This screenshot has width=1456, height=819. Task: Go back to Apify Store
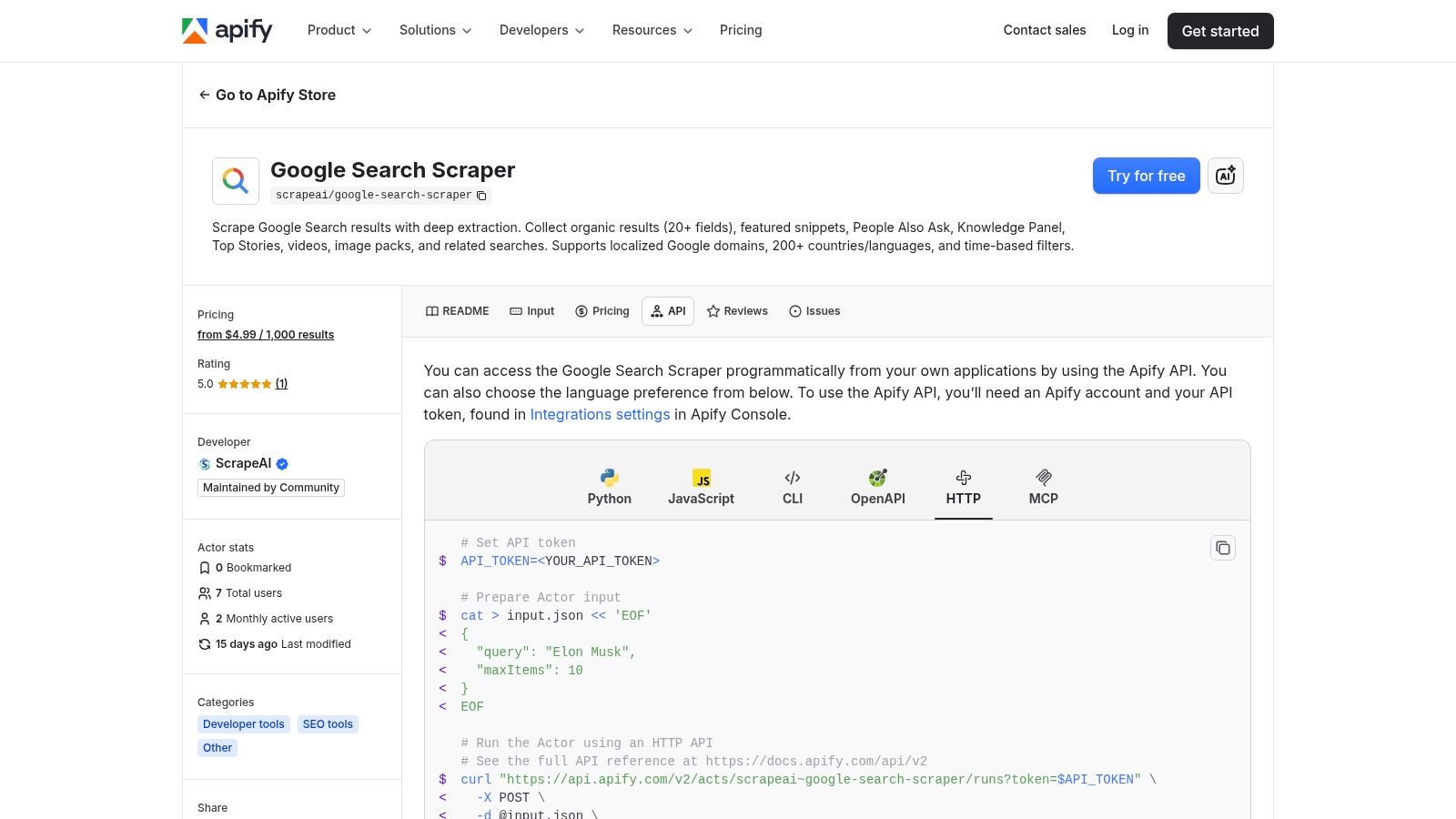click(x=268, y=95)
